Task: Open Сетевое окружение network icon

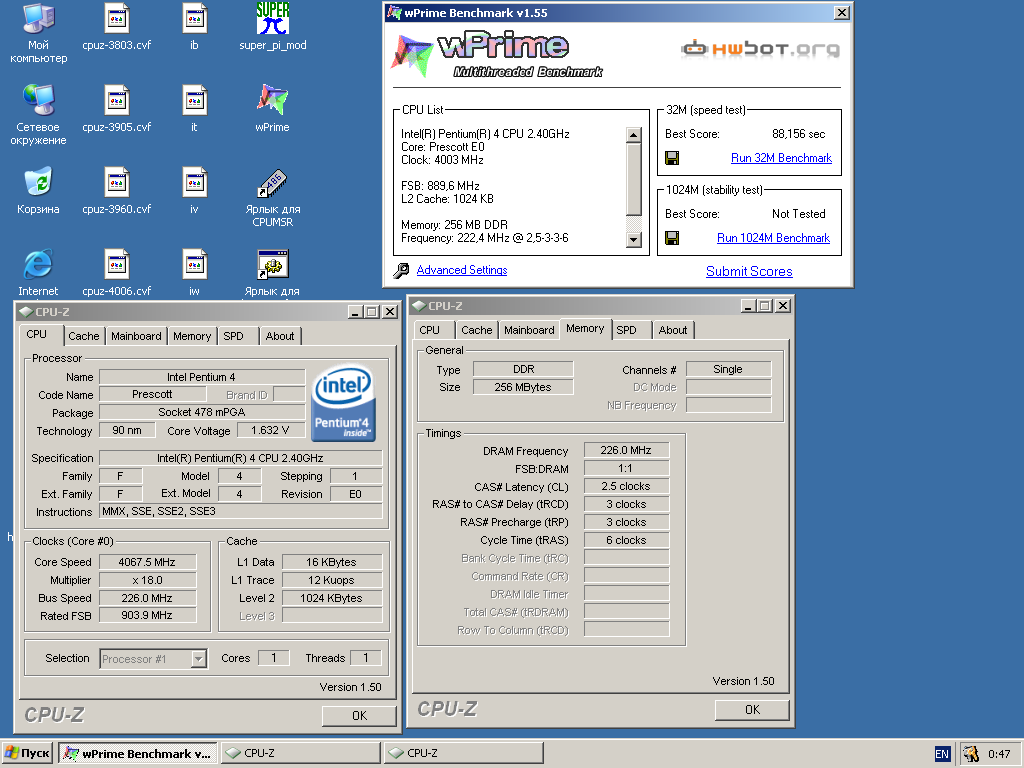Action: 38,115
